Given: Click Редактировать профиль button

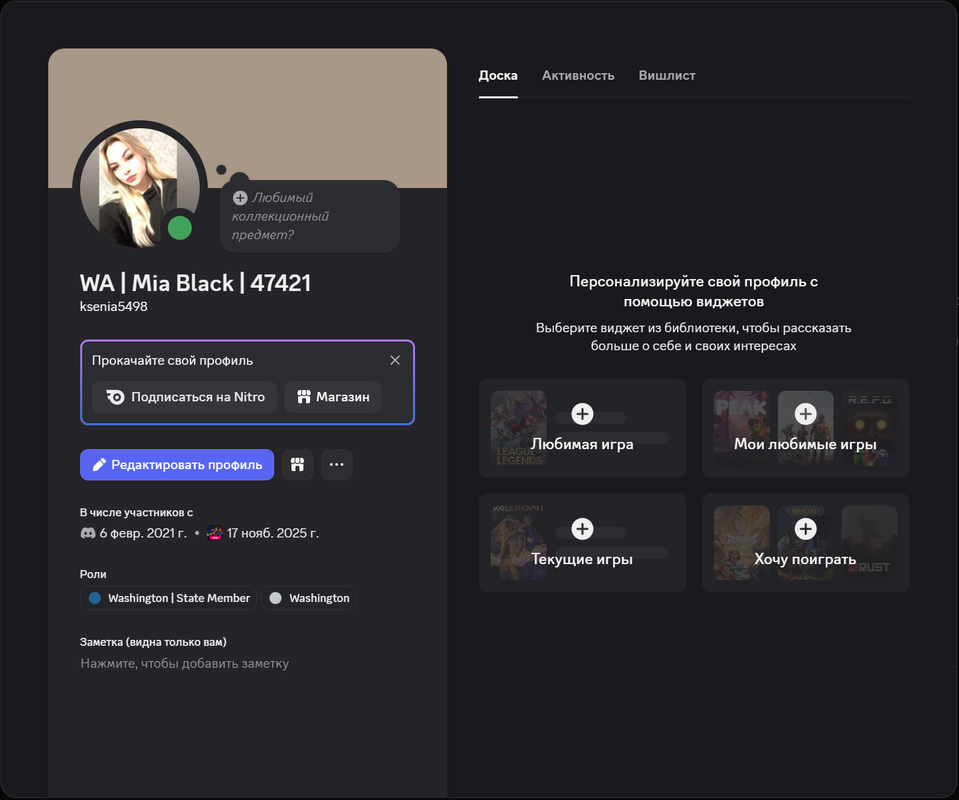Looking at the screenshot, I should [x=177, y=465].
